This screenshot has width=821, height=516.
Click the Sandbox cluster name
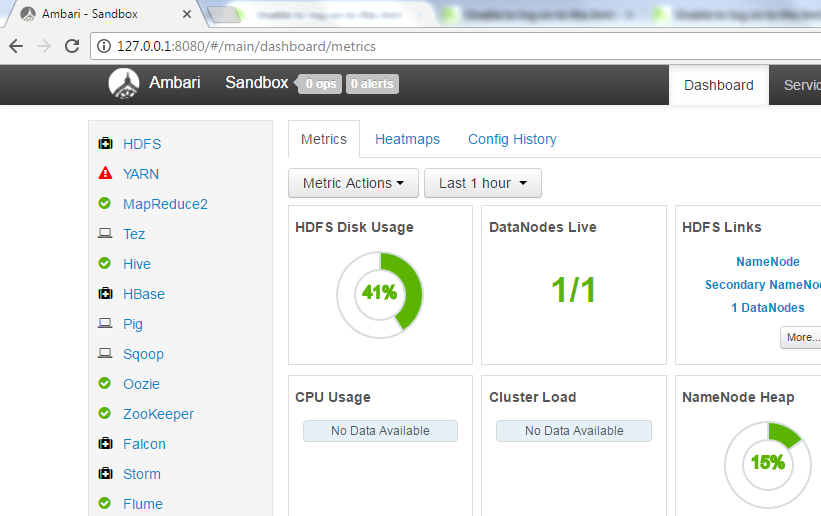point(257,83)
